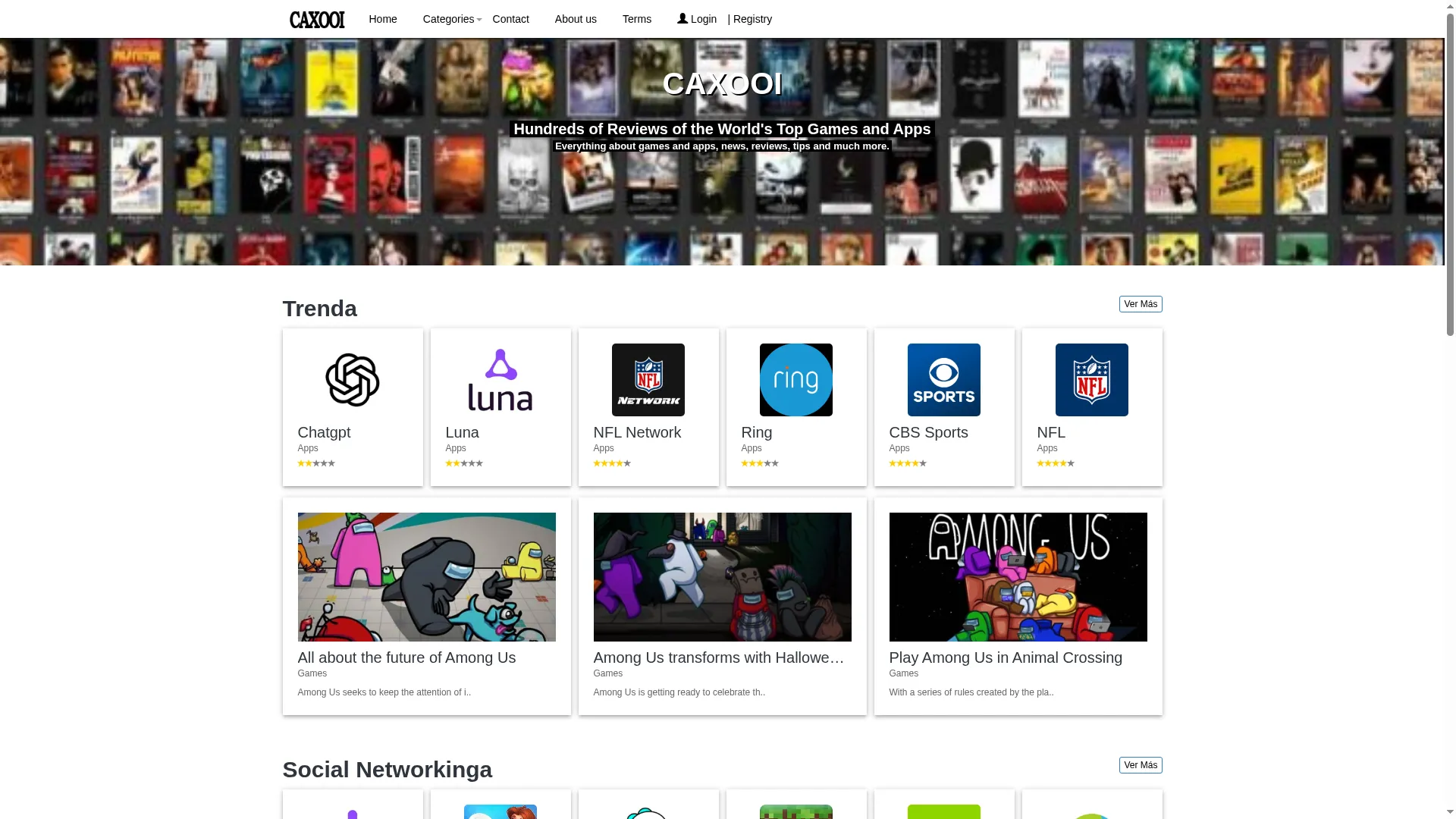Open 'Among Us transforms with Hallowe…' article

click(x=719, y=657)
